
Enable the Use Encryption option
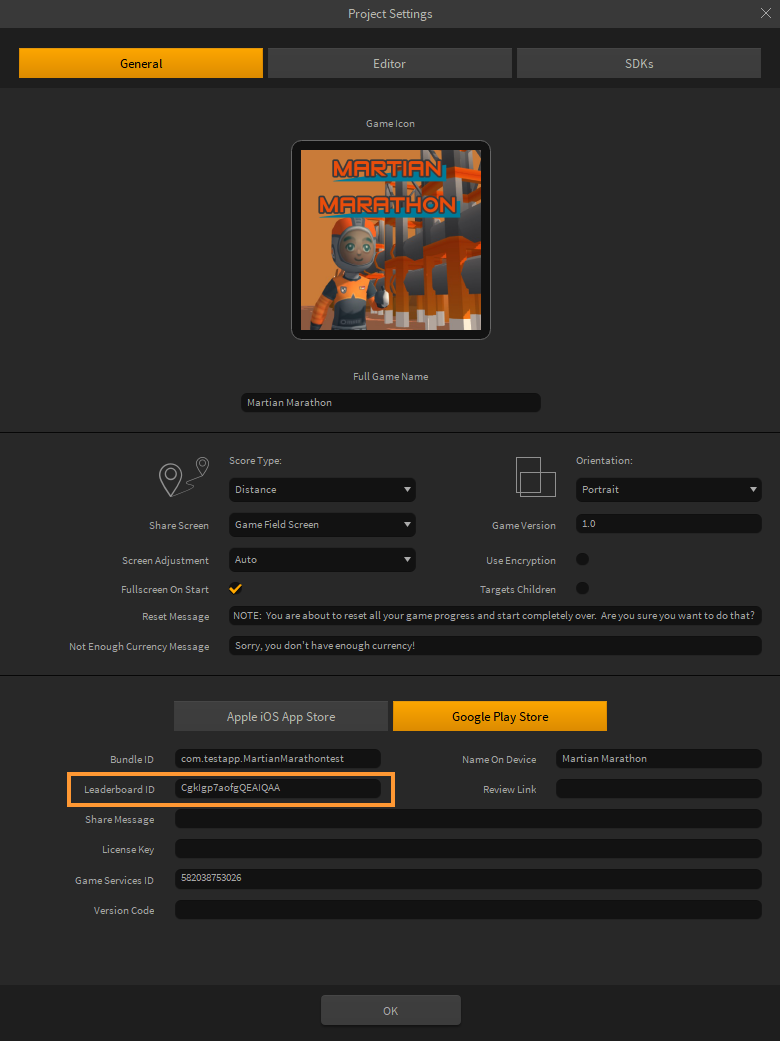[x=582, y=559]
